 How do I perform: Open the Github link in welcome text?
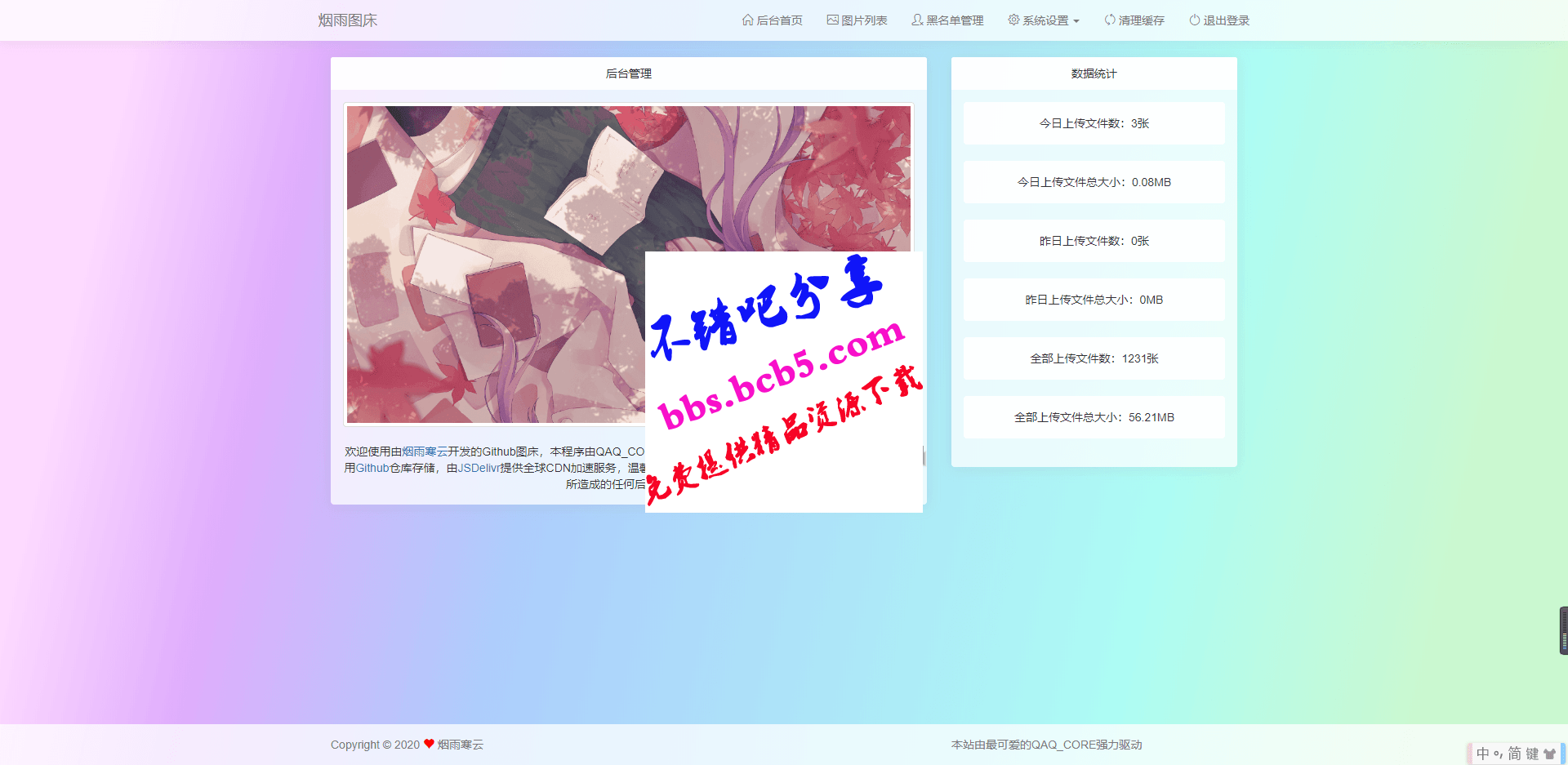(372, 468)
